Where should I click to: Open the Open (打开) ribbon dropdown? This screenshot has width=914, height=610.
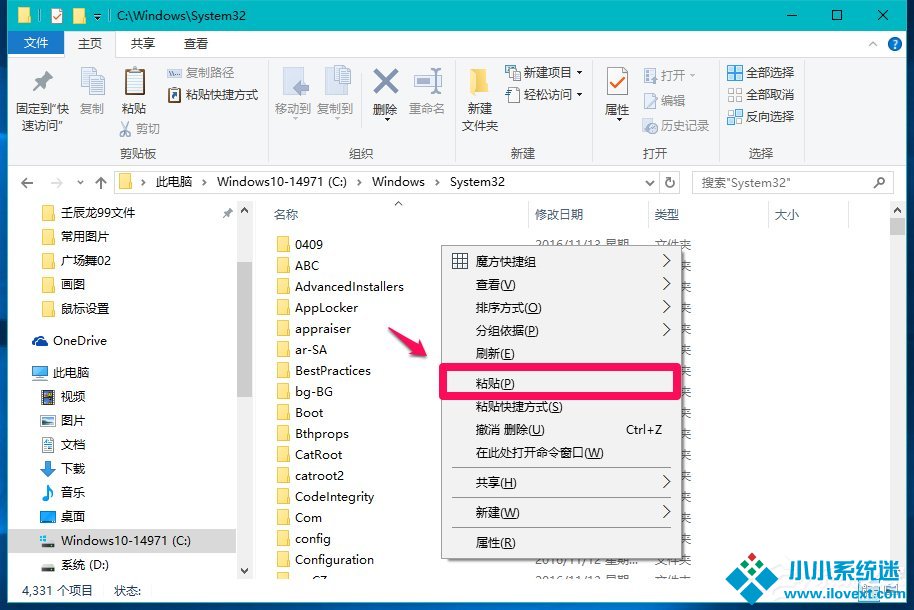[670, 75]
